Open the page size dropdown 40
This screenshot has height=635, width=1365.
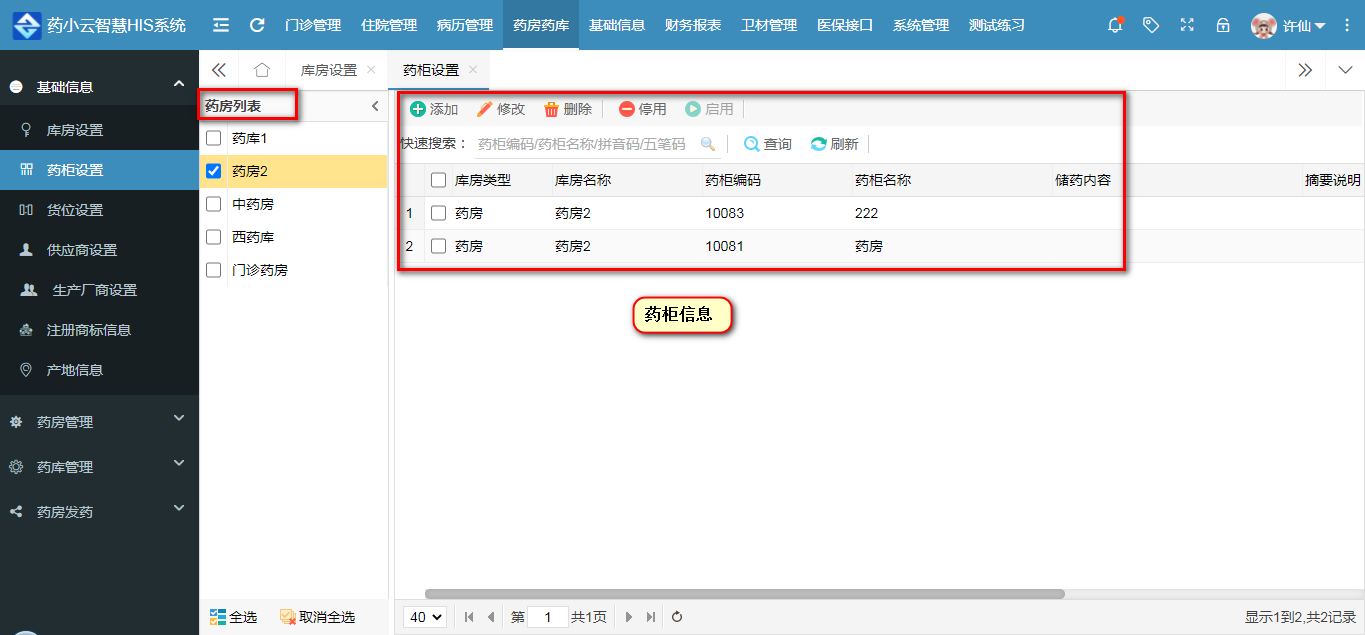pos(425,617)
